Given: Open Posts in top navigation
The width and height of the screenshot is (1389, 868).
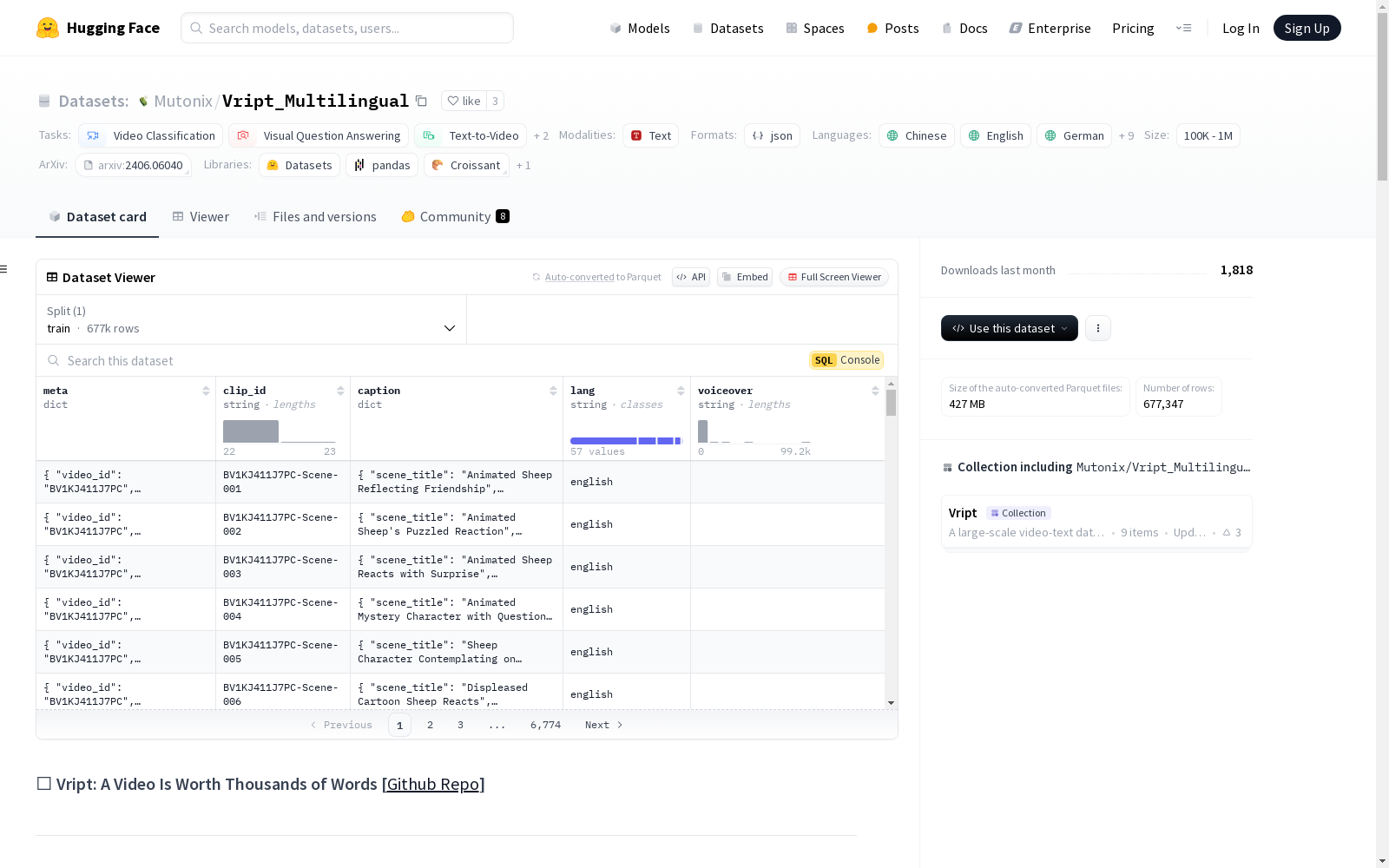Looking at the screenshot, I should point(893,28).
